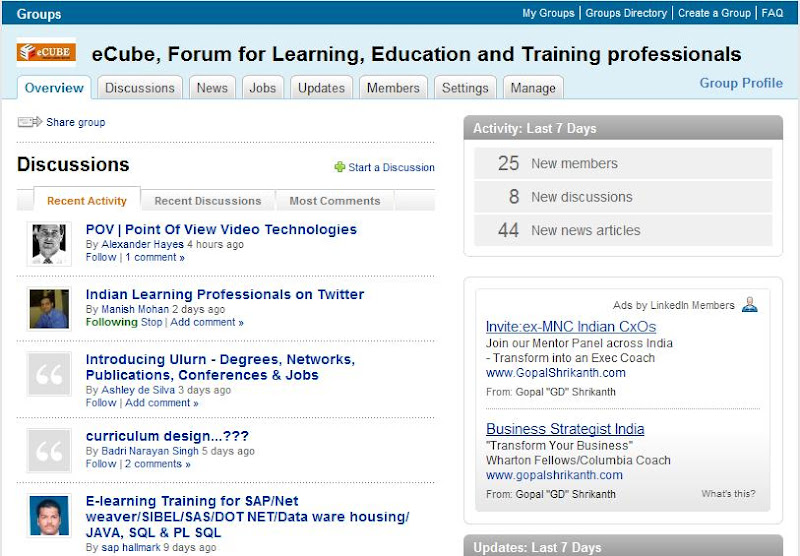Viewport: 800px width, 556px height.
Task: Open the News tab
Action: pos(212,88)
